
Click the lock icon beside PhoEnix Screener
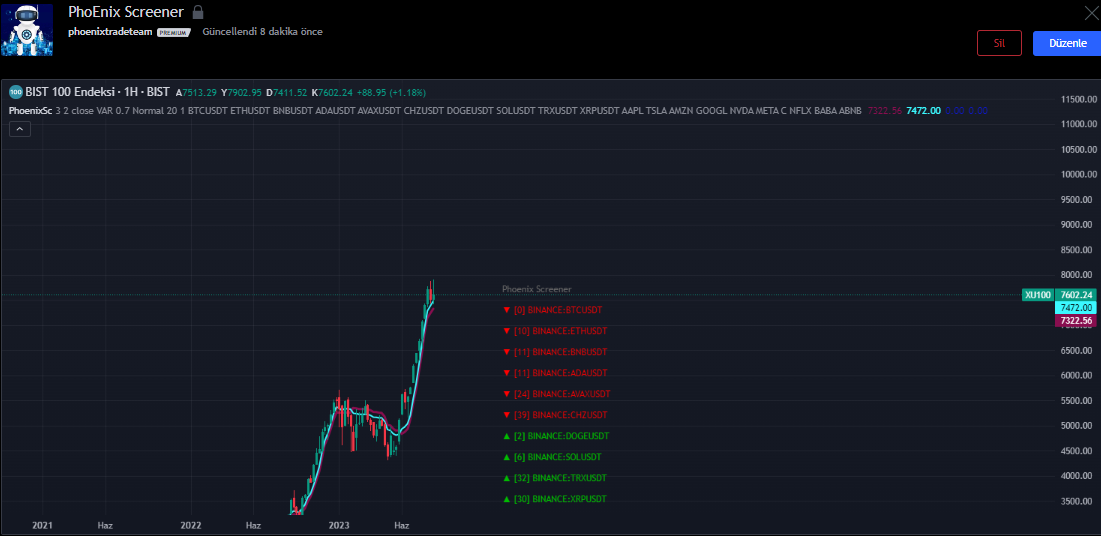tap(198, 13)
